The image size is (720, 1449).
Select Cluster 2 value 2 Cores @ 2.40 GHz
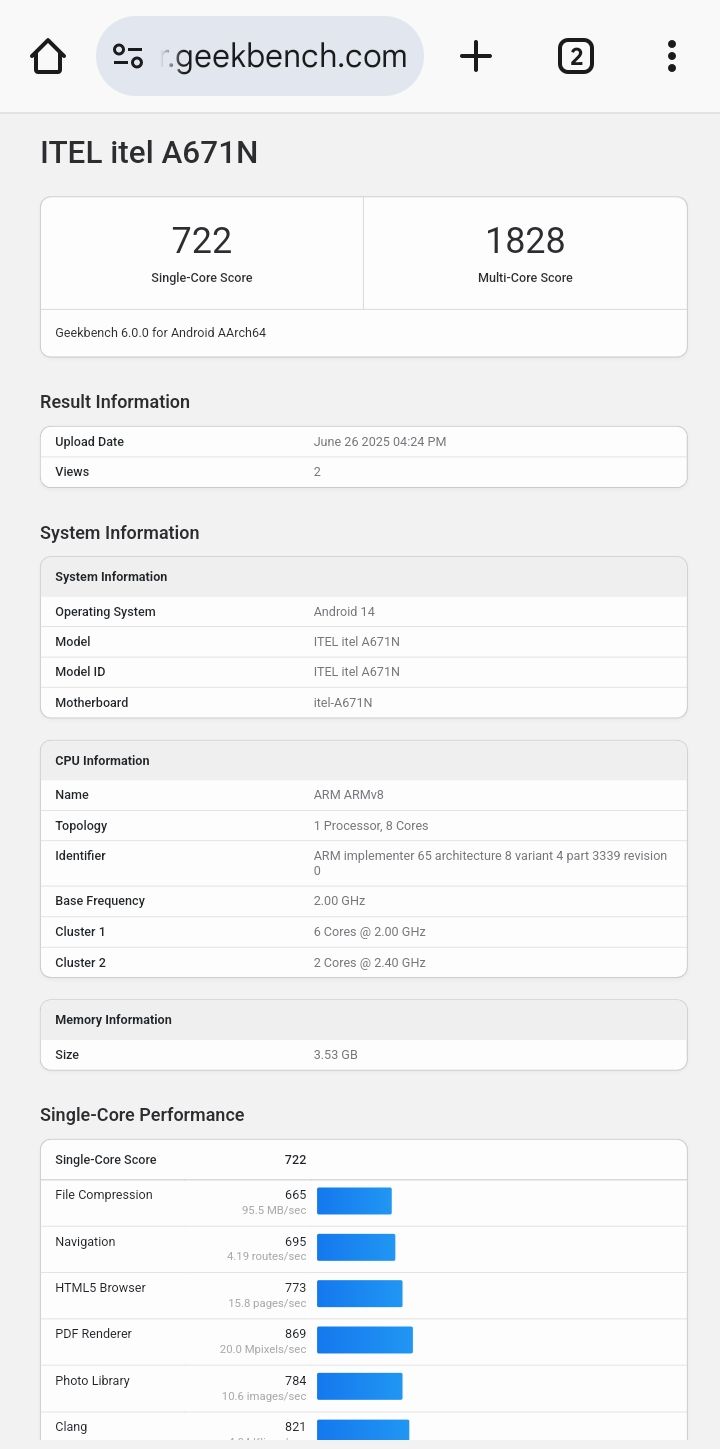(x=370, y=963)
